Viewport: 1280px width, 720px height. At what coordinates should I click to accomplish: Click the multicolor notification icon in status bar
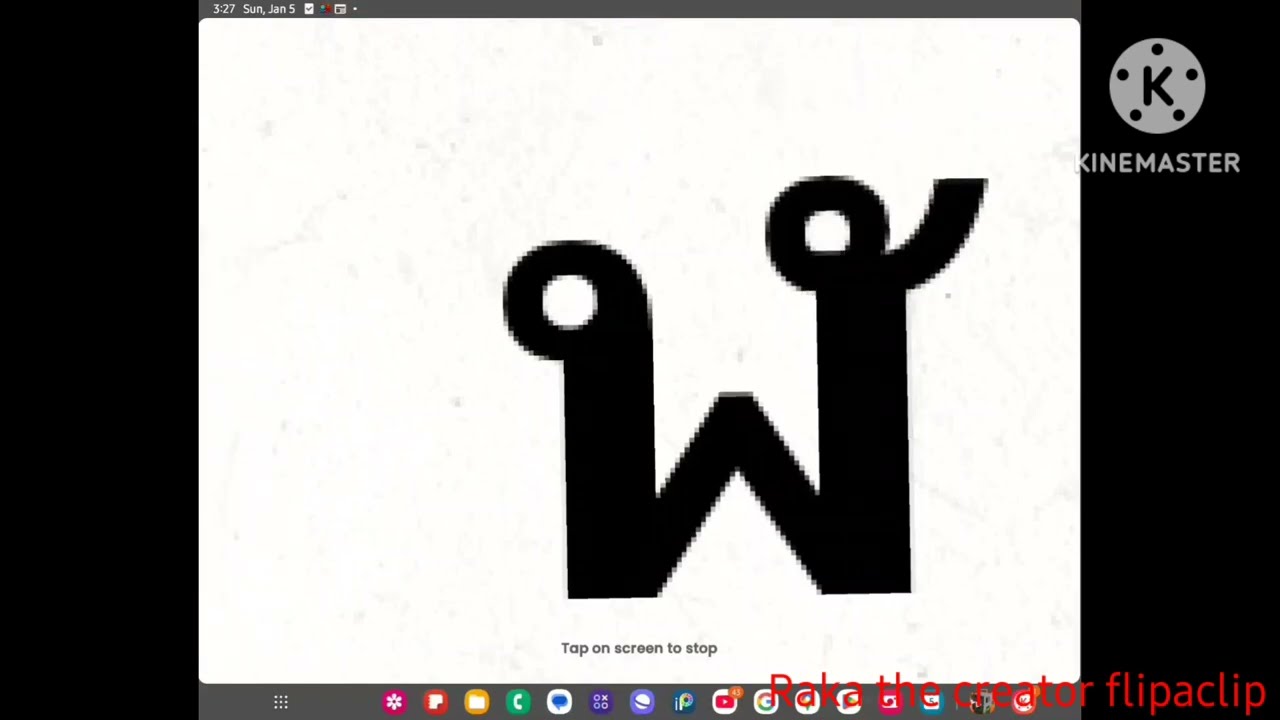pyautogui.click(x=324, y=9)
